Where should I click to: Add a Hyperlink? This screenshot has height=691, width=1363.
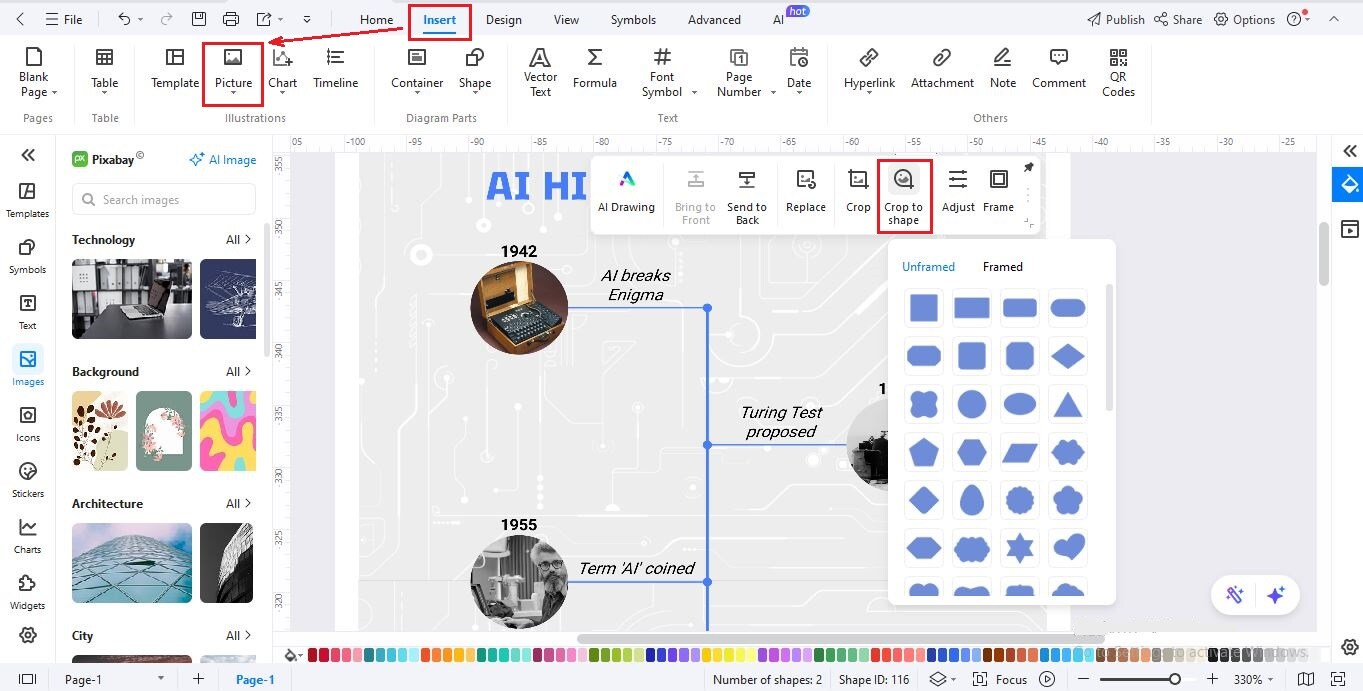[869, 69]
